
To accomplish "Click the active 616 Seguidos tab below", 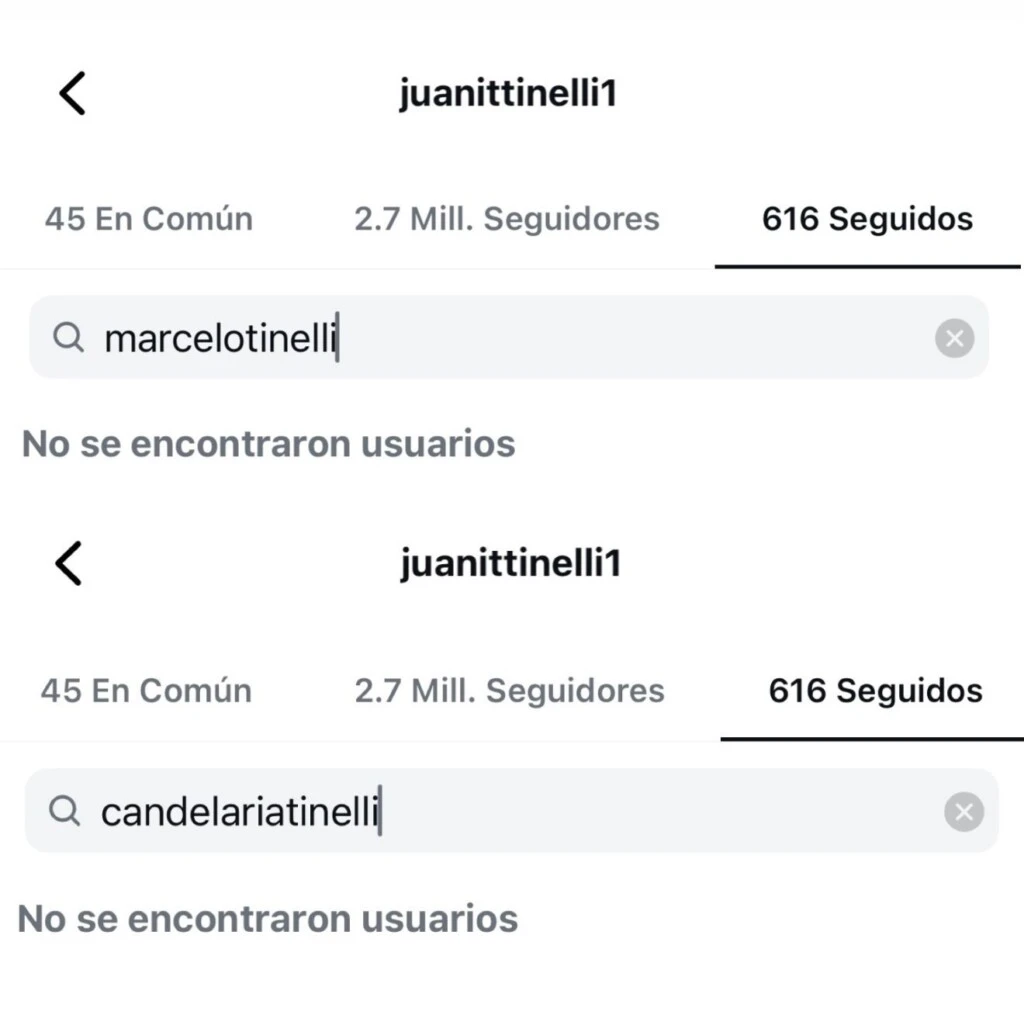I will point(874,690).
